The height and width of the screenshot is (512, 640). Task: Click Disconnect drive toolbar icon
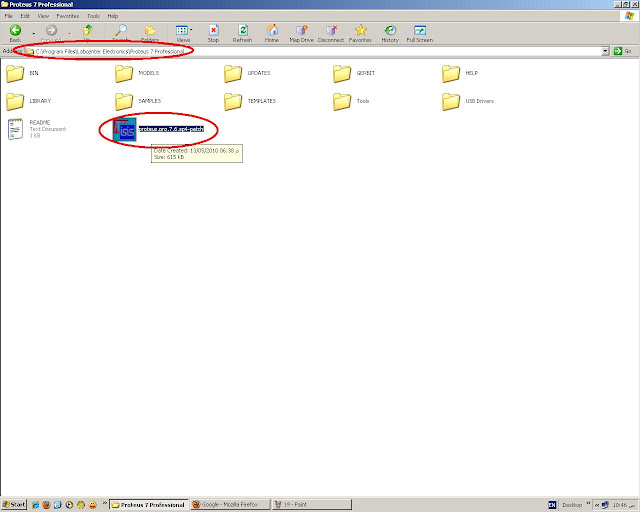pyautogui.click(x=331, y=33)
